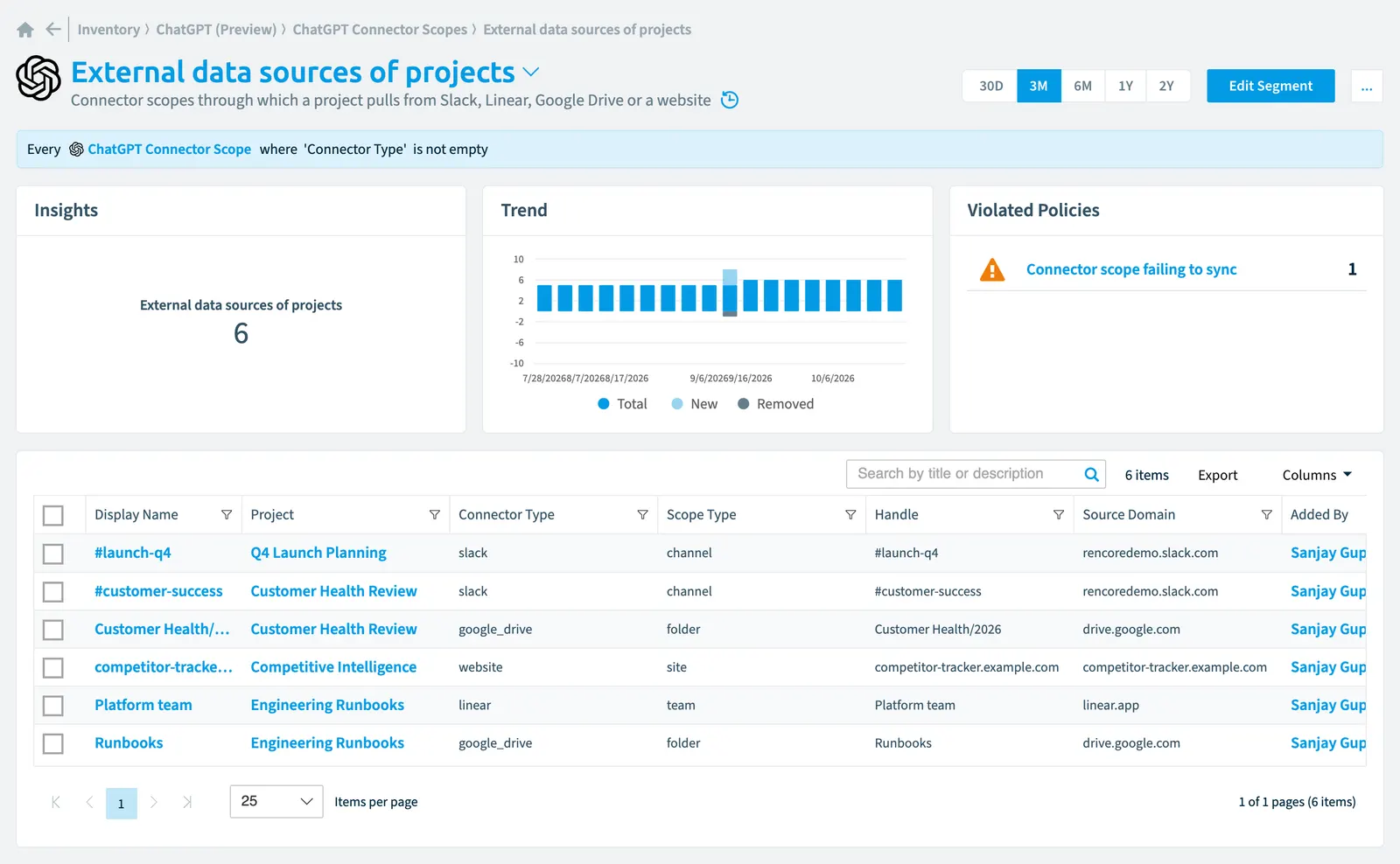Go to the home icon
The width and height of the screenshot is (1400, 864).
click(x=25, y=30)
